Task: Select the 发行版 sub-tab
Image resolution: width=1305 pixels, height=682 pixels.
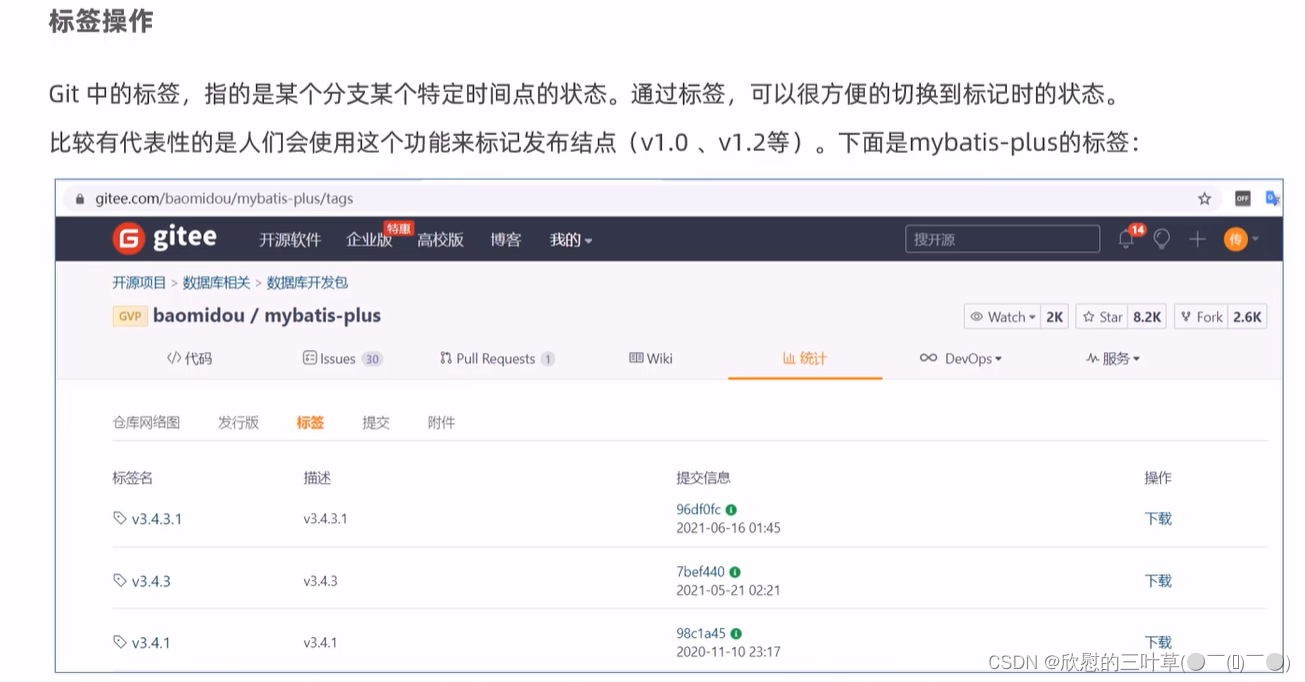Action: point(238,422)
